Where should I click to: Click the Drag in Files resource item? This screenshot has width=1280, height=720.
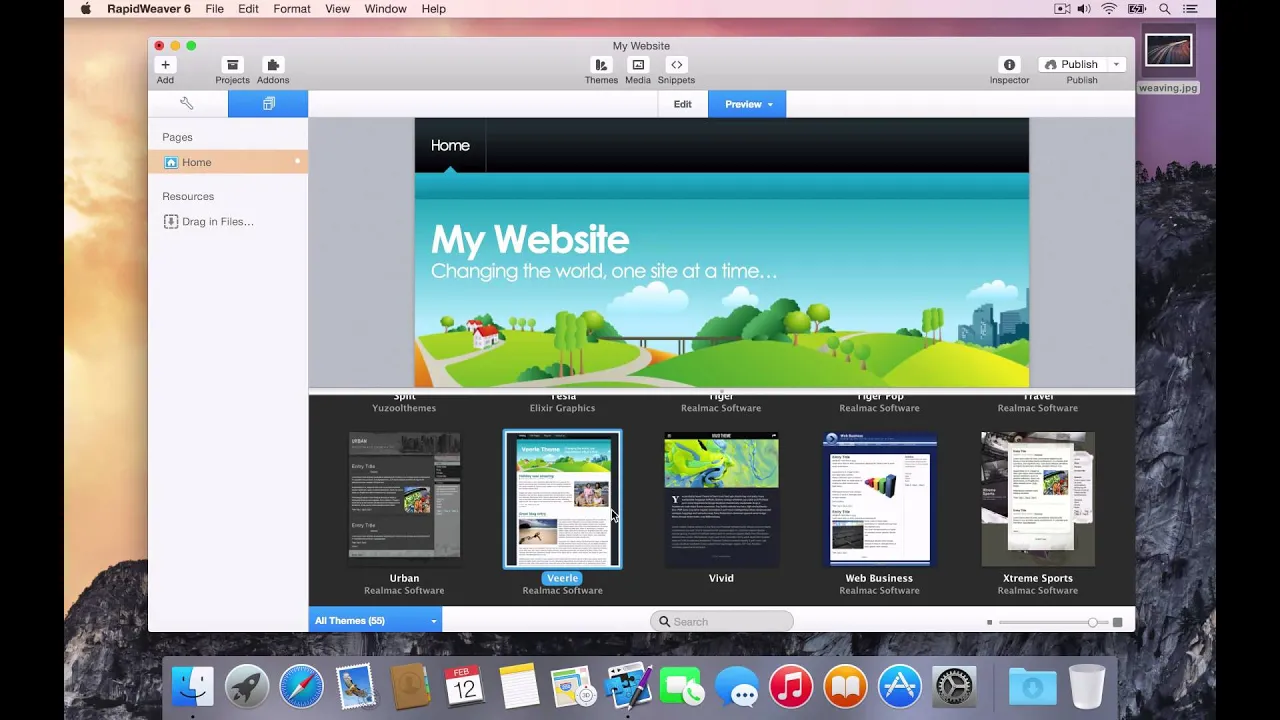click(x=209, y=222)
